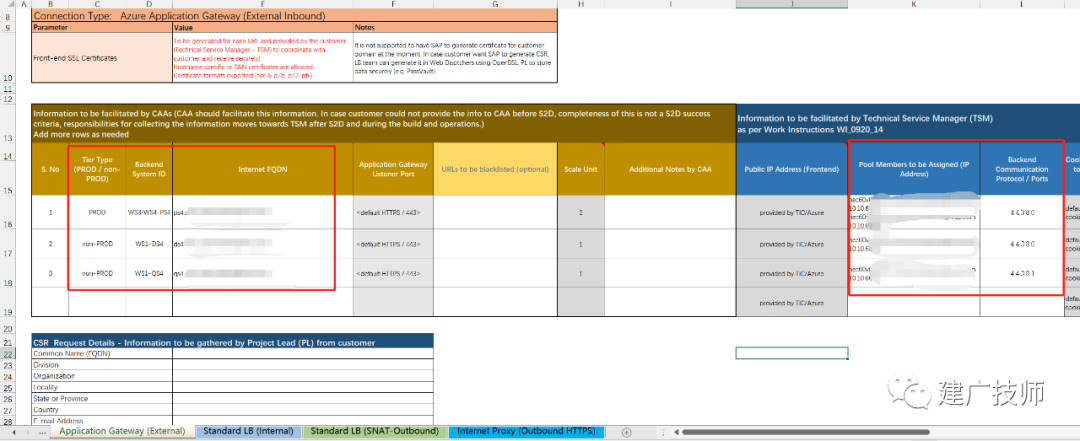The image size is (1080, 441).
Task: Select backend port 44381 cell in row 18
Action: tap(1021, 273)
